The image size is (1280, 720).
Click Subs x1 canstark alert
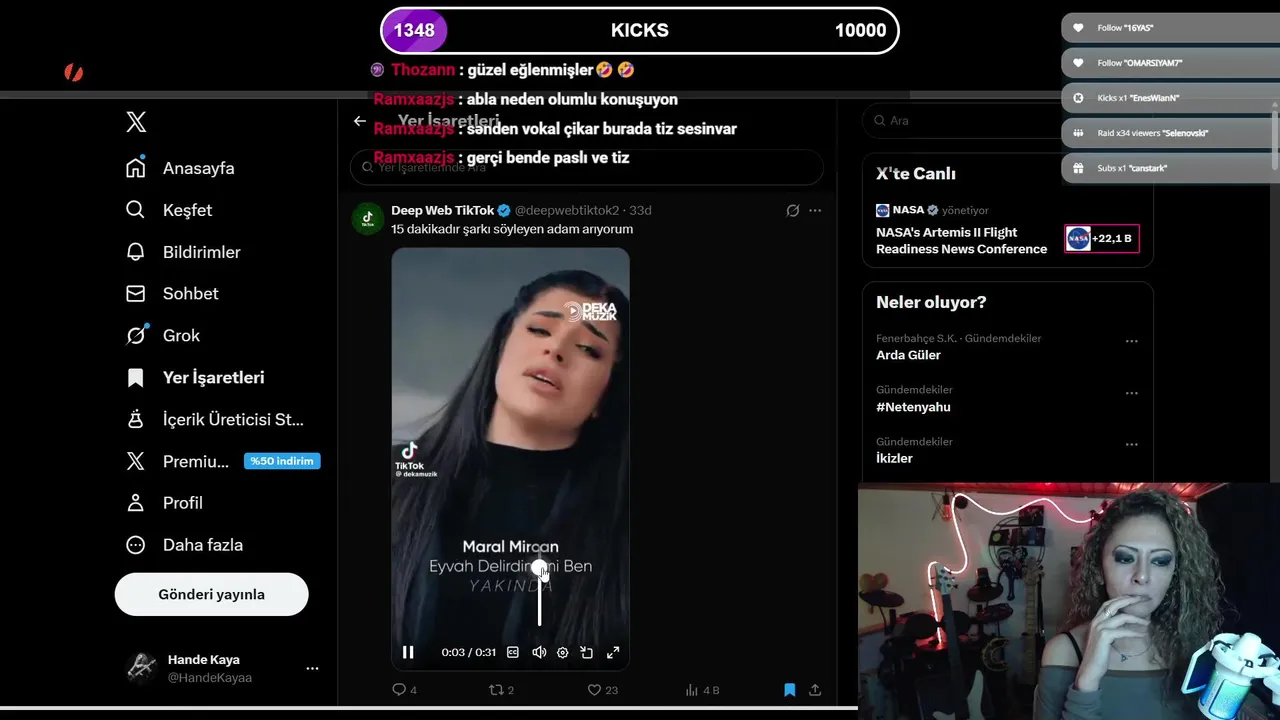[1168, 168]
